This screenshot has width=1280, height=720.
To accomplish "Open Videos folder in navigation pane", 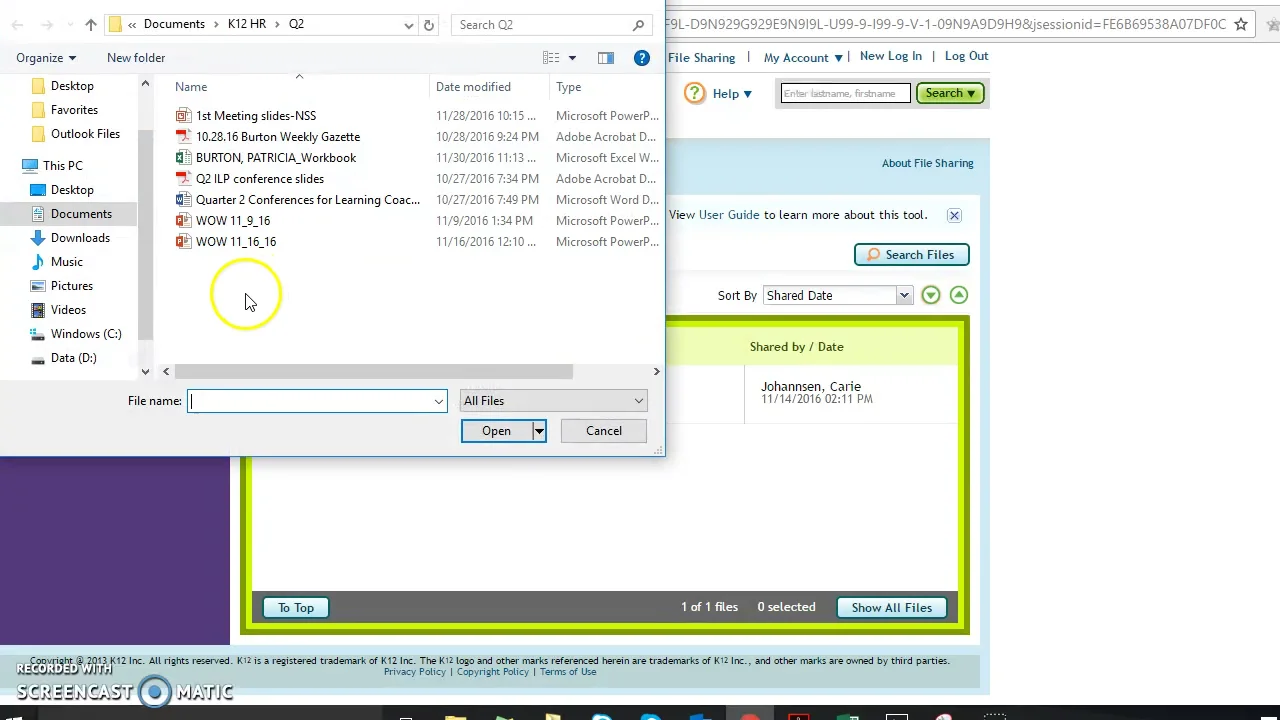I will click(x=68, y=310).
